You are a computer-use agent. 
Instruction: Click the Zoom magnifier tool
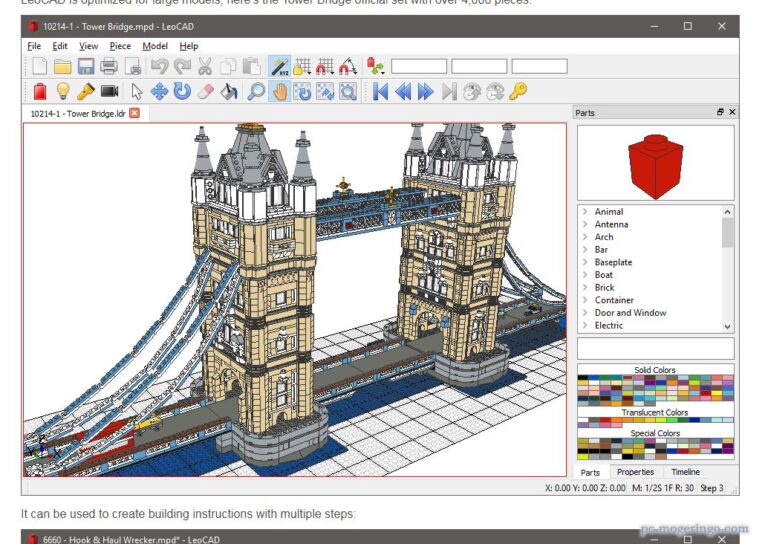click(256, 91)
